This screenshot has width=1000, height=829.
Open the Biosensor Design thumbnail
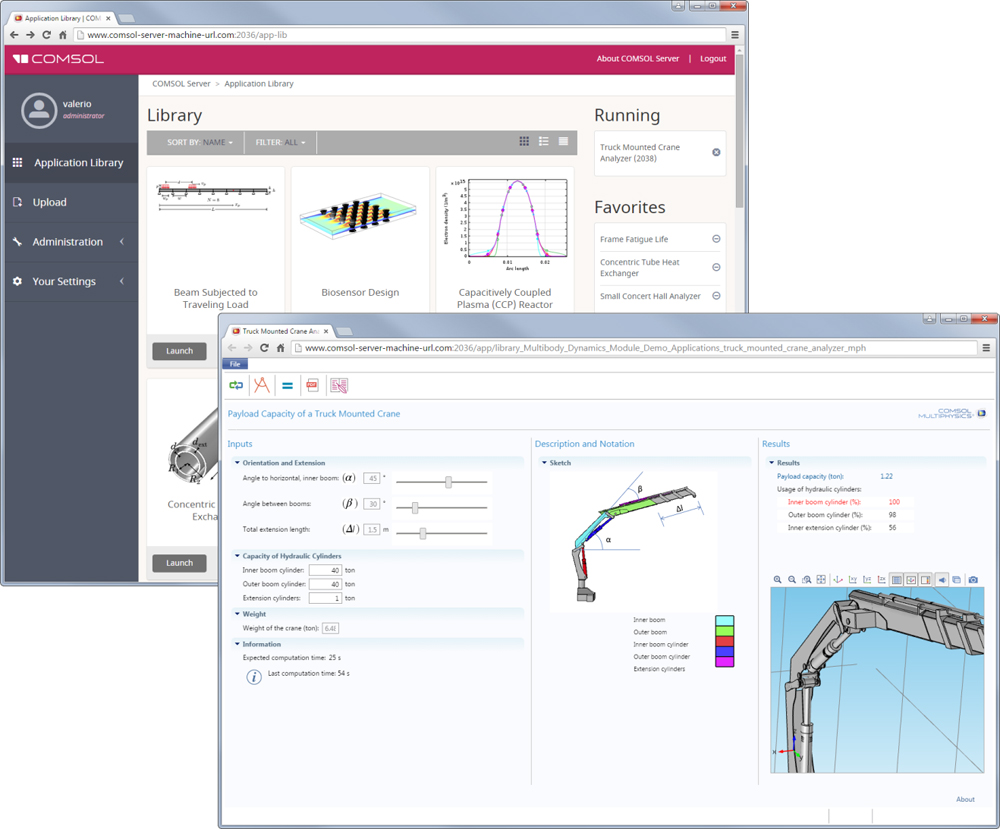point(360,217)
